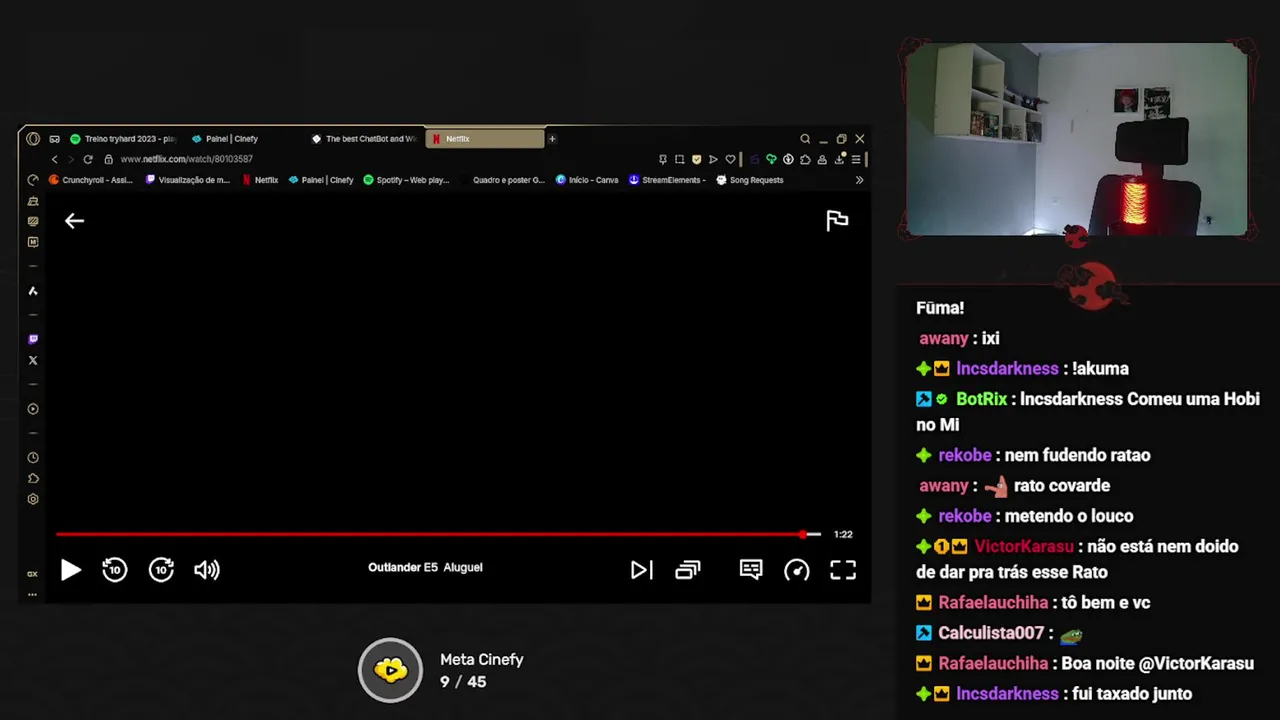Viewport: 1280px width, 720px height.
Task: Open the Quadro e poster bookmark
Action: (x=502, y=180)
